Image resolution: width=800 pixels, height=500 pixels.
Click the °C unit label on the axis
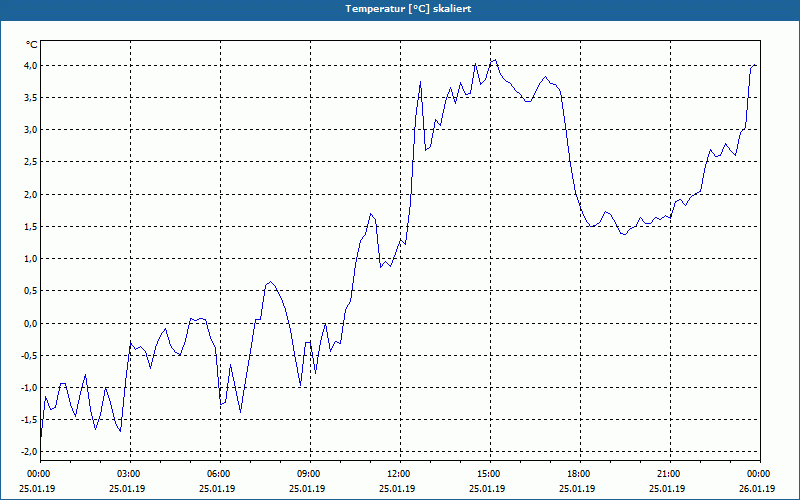tap(32, 45)
